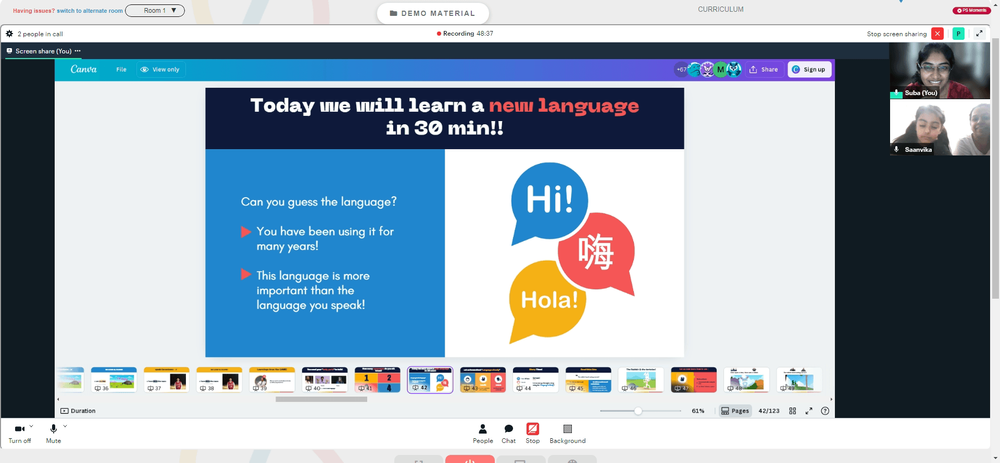Viewport: 1000px width, 463px height.
Task: Select page 45 thumbnail
Action: point(588,379)
